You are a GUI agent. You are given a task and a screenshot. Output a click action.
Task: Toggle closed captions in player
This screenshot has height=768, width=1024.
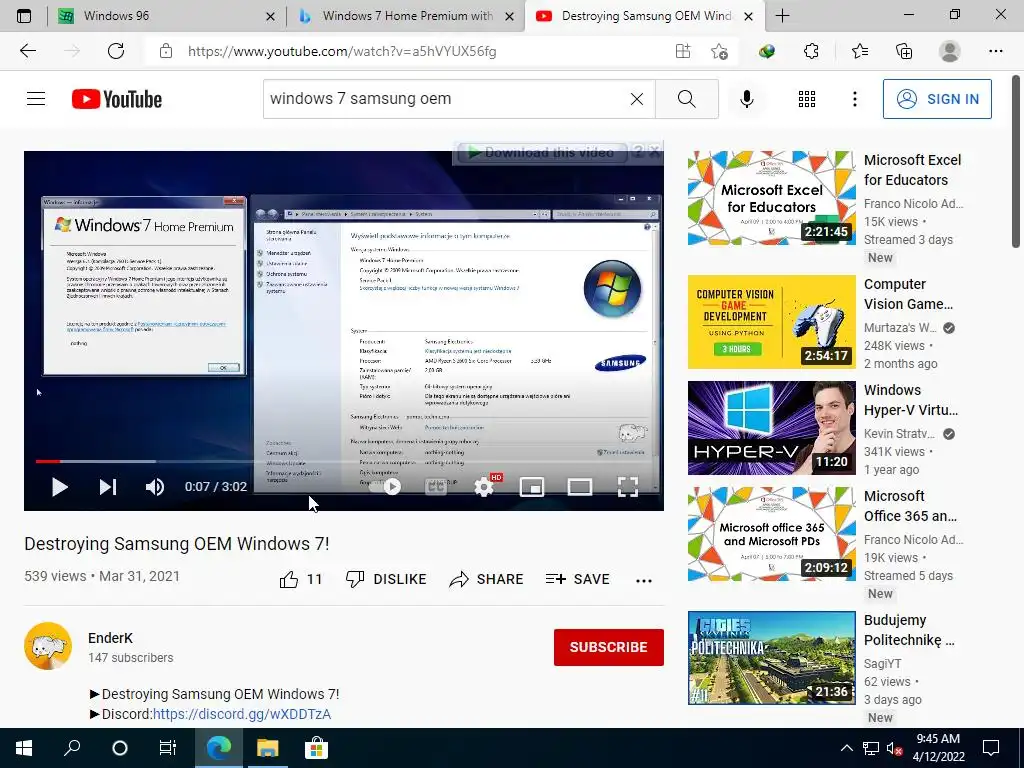pyautogui.click(x=436, y=487)
